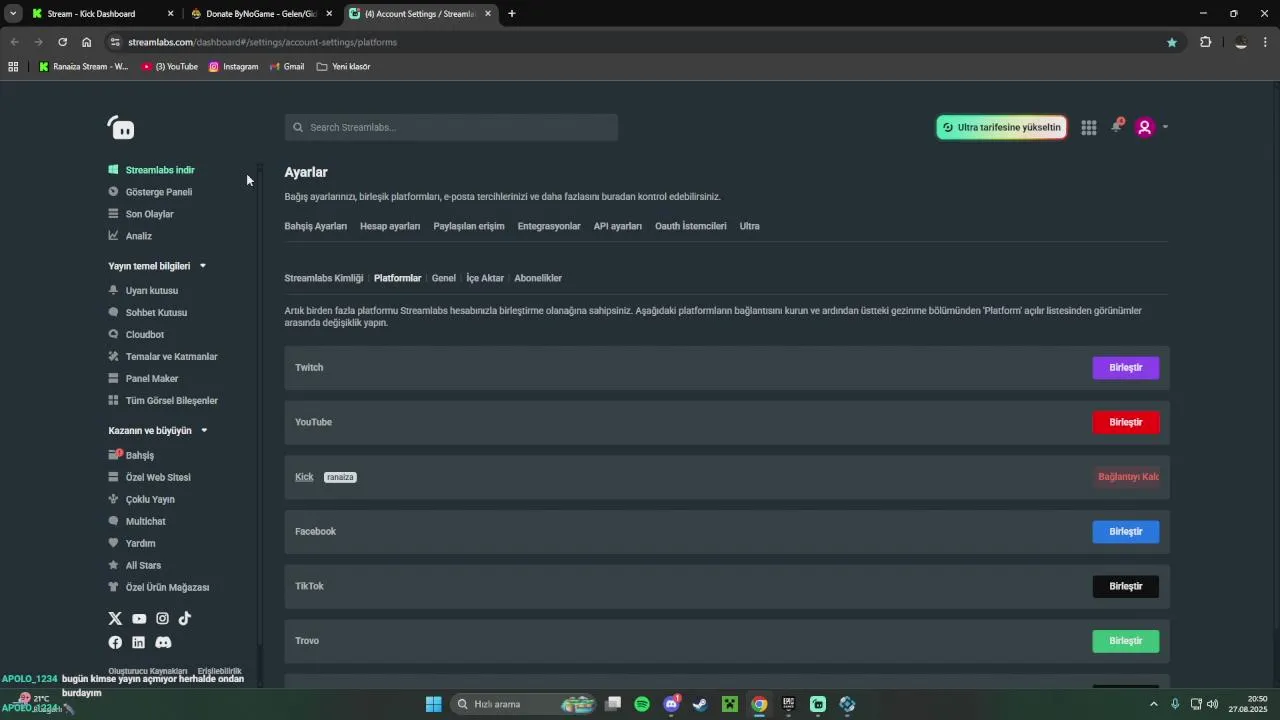Open the TikTok social icon in the sidebar
This screenshot has width=1280, height=720.
click(185, 619)
